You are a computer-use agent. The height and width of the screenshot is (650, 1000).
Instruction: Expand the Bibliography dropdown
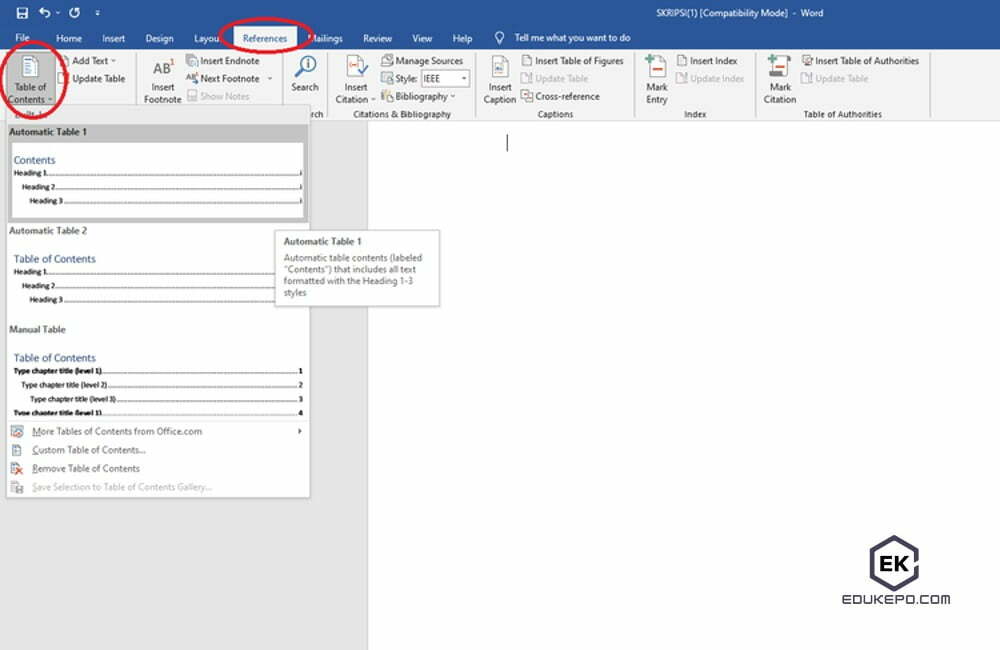coord(421,96)
